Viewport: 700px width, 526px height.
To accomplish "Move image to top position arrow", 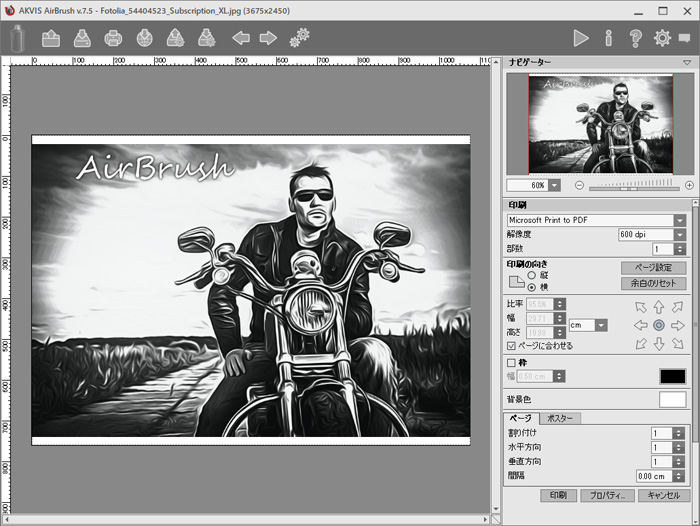I will [659, 307].
